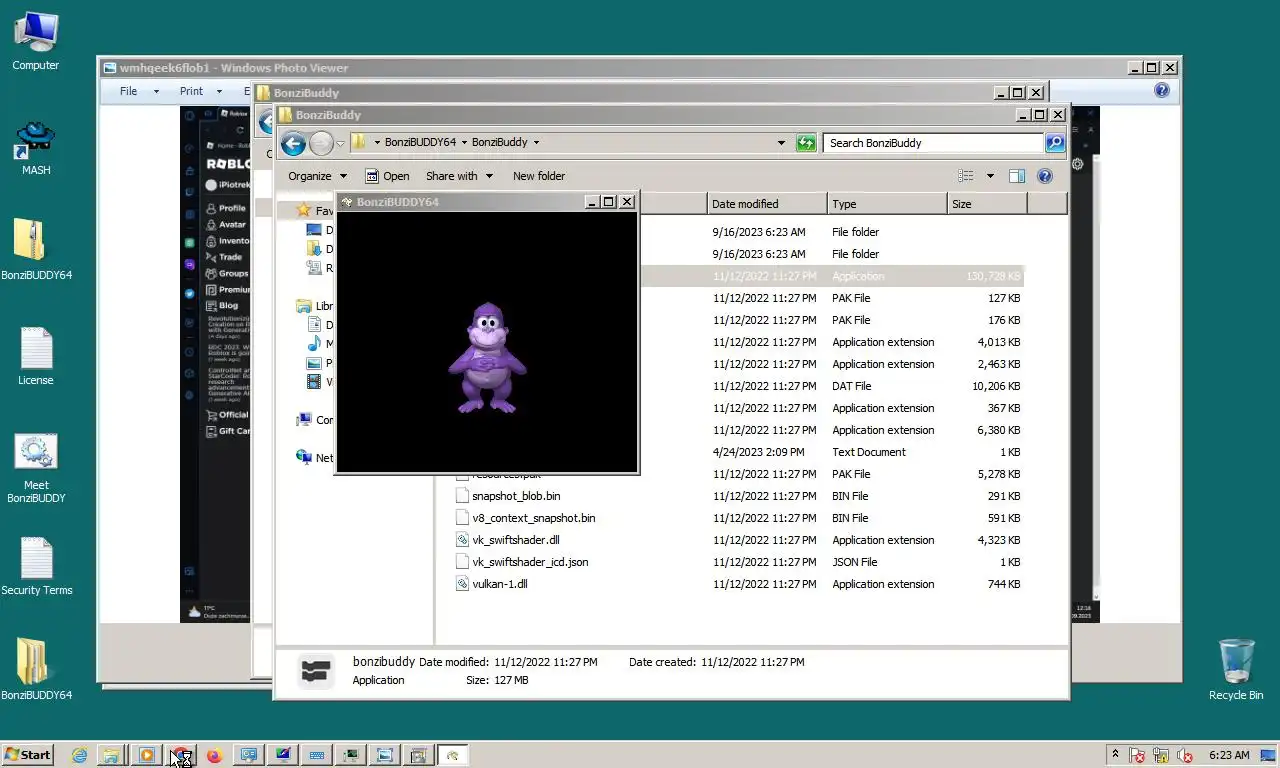Open the Share with dropdown
The width and height of the screenshot is (1280, 768).
tap(459, 176)
